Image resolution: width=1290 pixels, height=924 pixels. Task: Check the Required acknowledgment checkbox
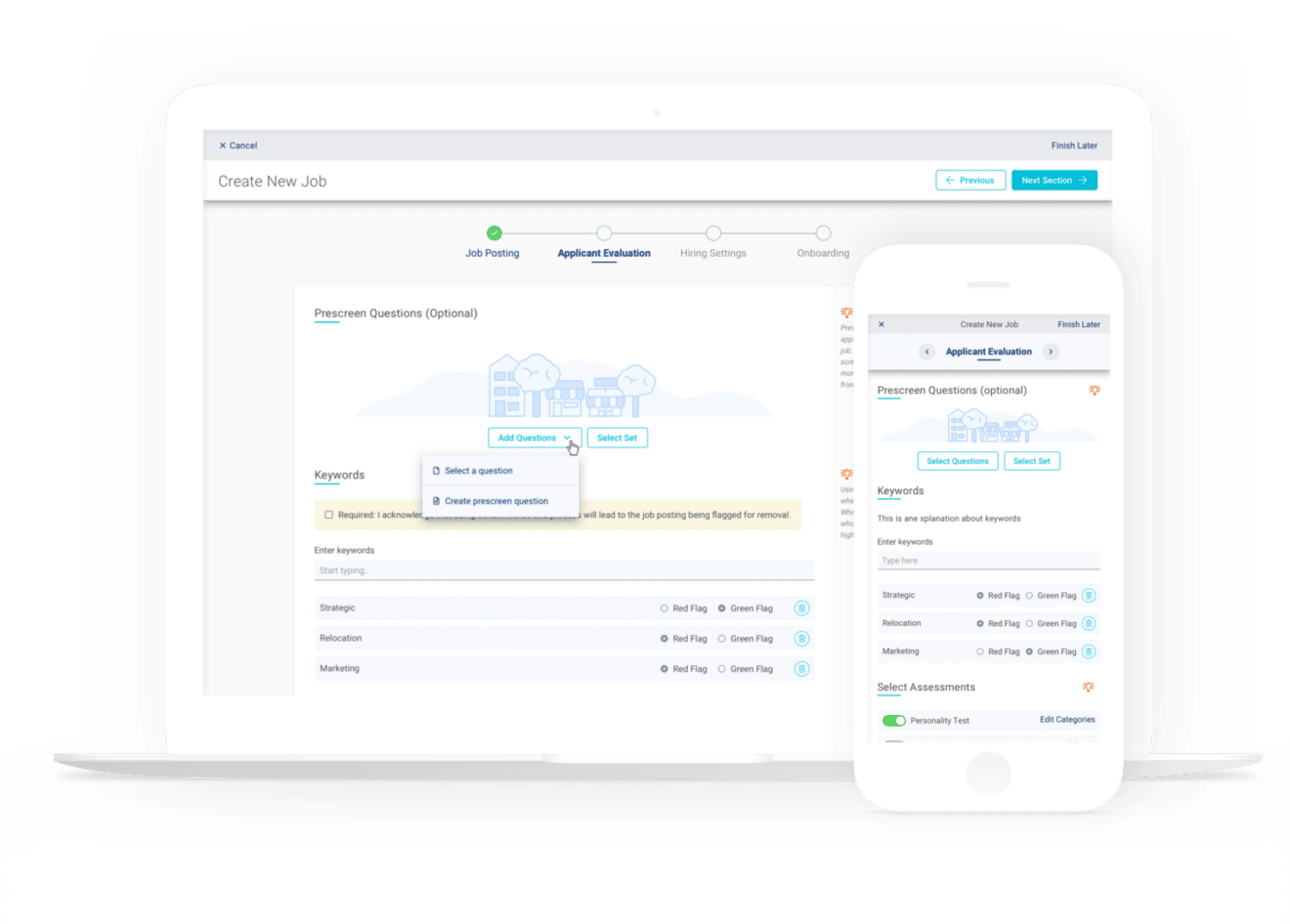(328, 515)
